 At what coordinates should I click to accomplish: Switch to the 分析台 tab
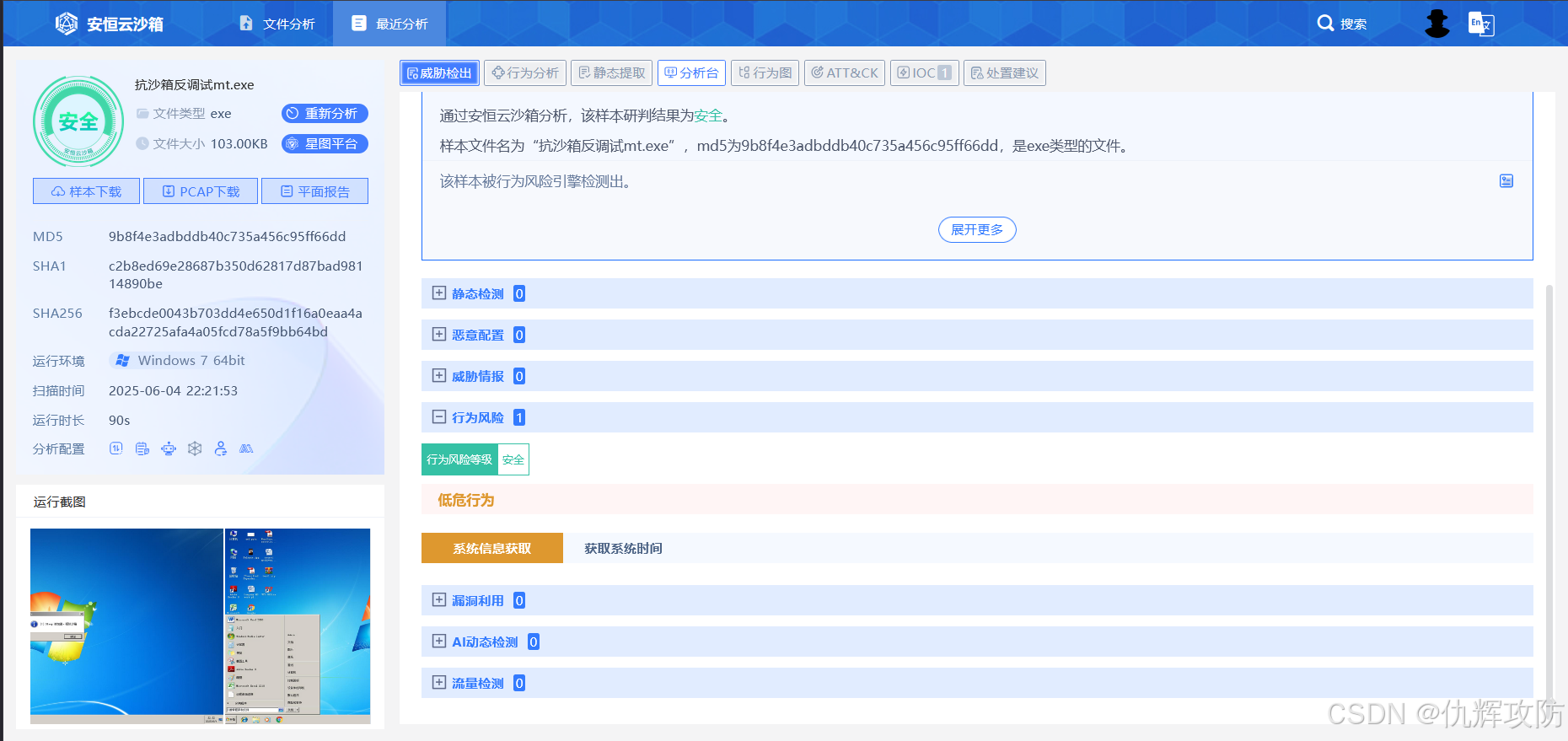click(x=691, y=73)
